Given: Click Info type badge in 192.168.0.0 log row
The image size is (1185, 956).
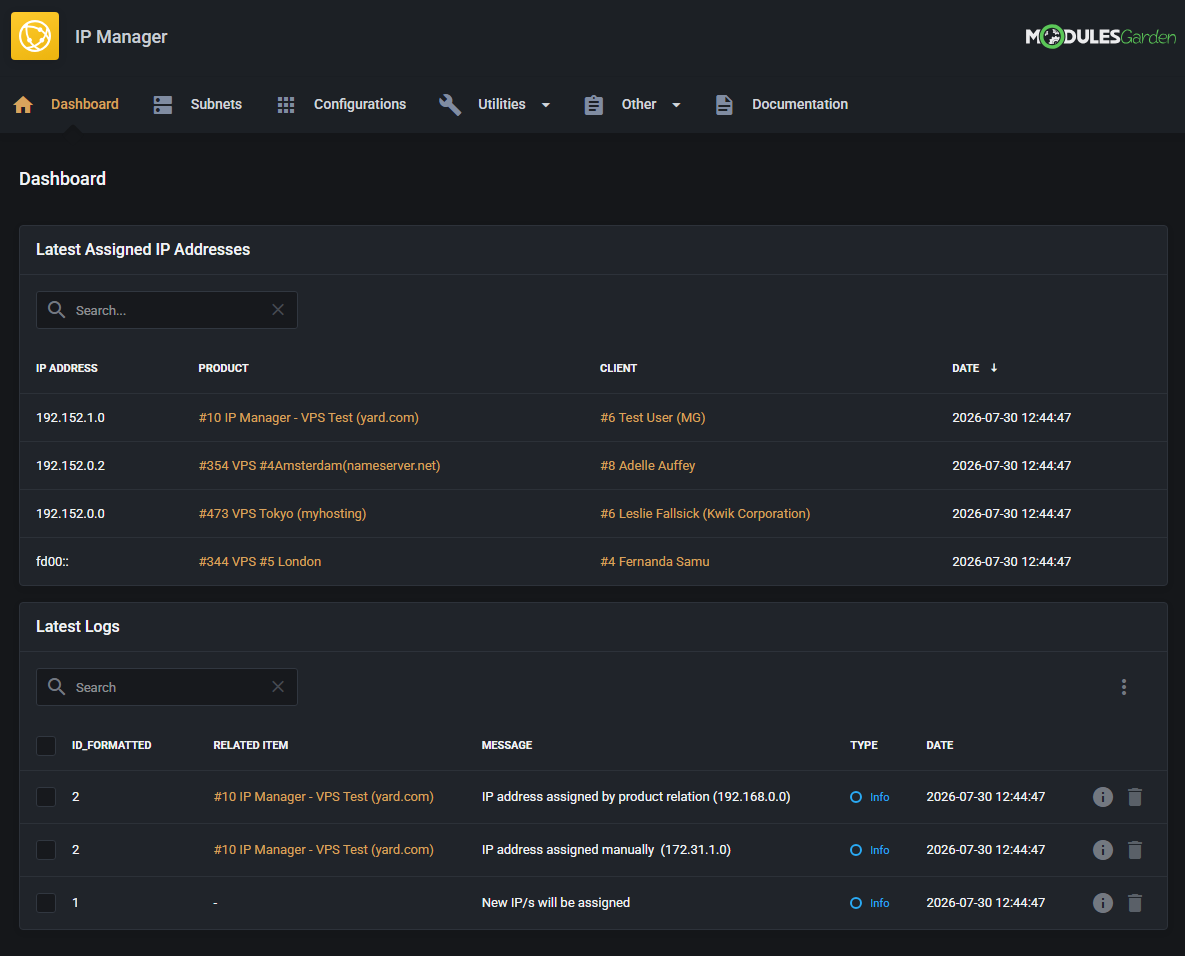Looking at the screenshot, I should coord(870,797).
